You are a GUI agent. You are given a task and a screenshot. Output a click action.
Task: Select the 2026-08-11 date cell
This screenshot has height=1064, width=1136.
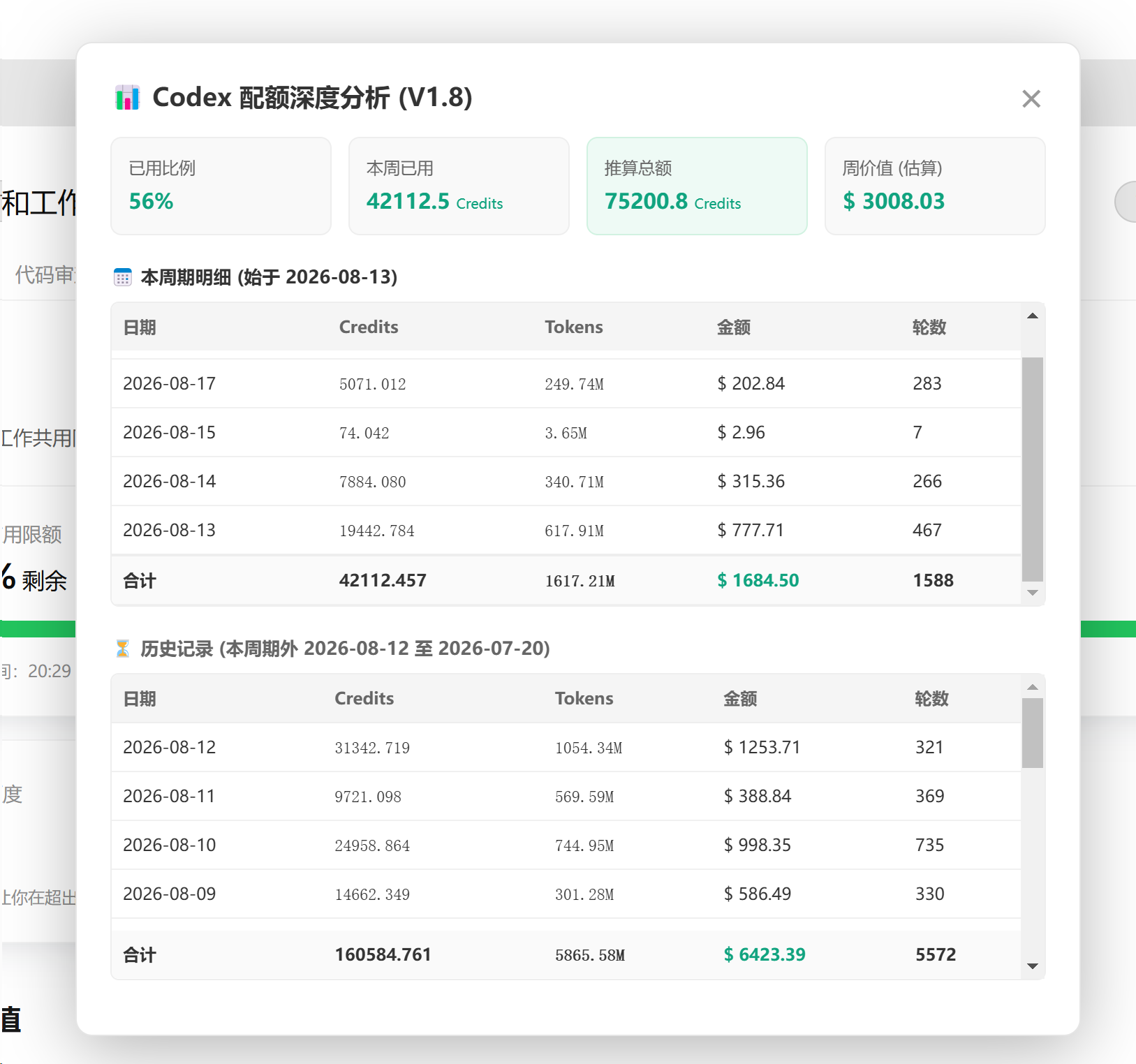point(170,796)
